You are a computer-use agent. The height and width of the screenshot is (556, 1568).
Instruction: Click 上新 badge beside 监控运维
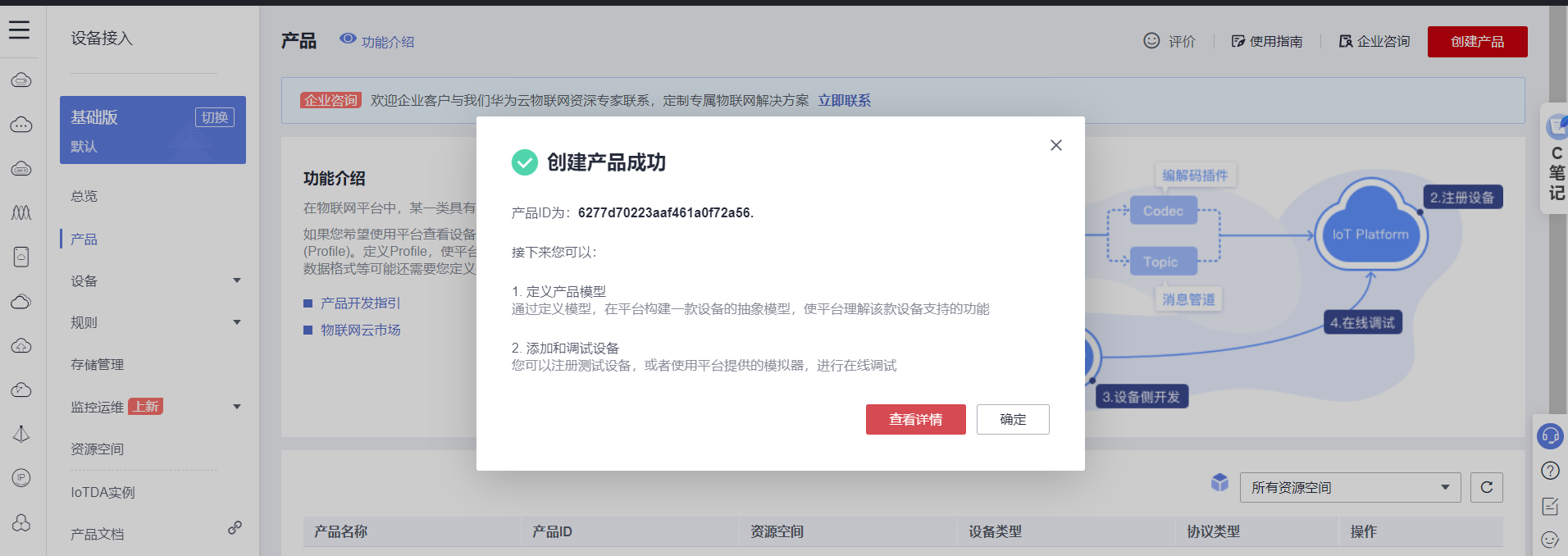146,407
